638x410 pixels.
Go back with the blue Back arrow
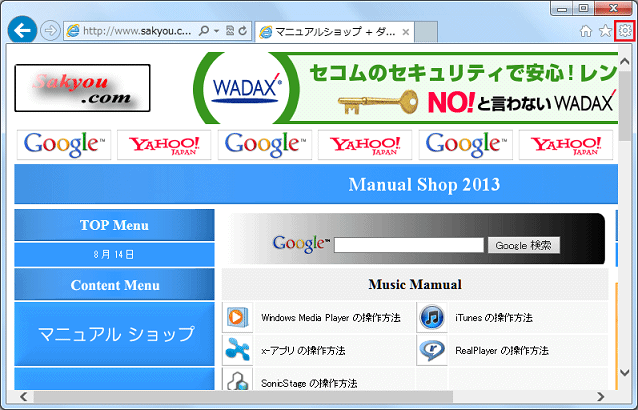pyautogui.click(x=22, y=30)
